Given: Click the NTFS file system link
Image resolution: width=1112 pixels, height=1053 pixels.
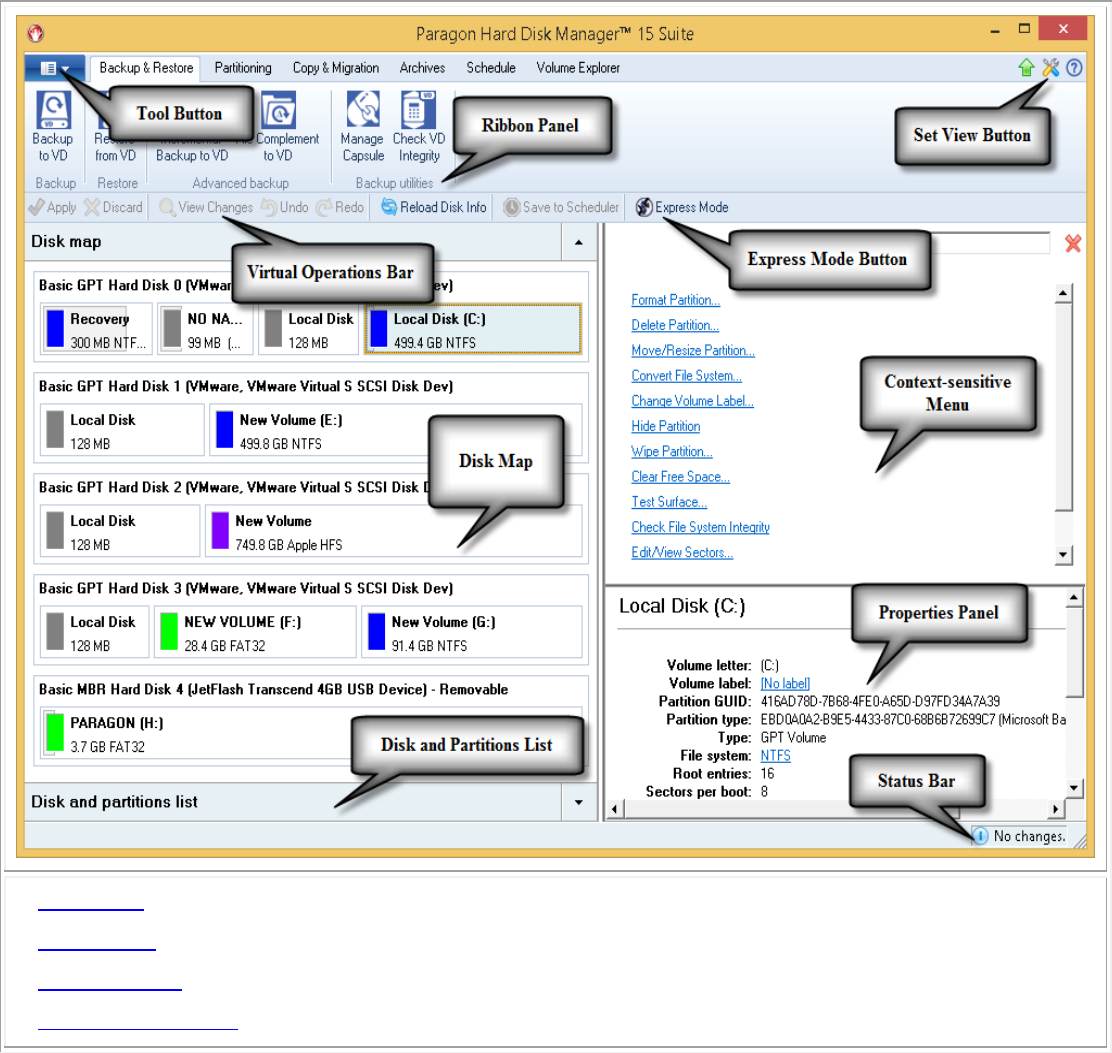Looking at the screenshot, I should tap(775, 756).
